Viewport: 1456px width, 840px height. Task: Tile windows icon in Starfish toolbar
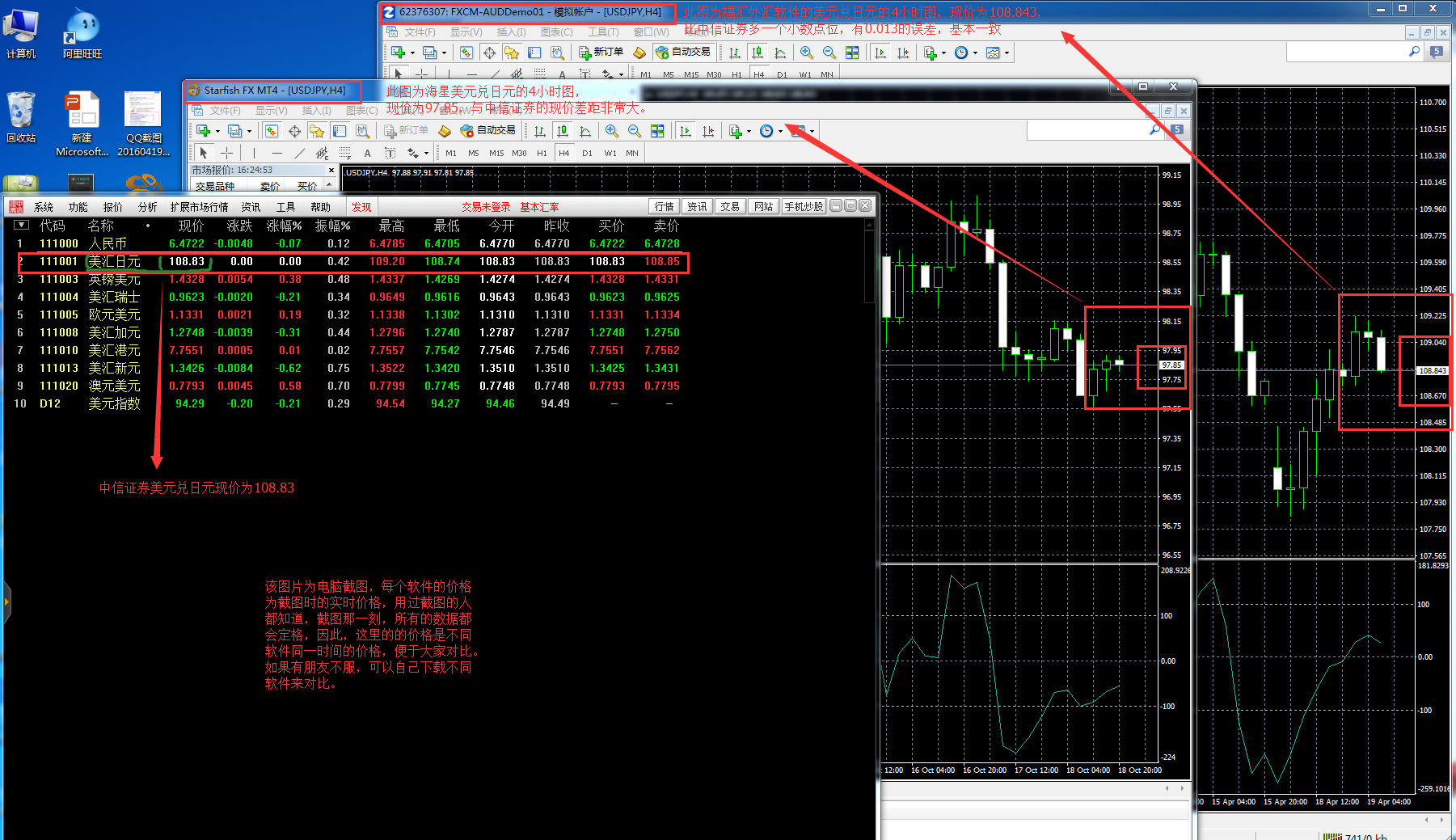click(657, 131)
